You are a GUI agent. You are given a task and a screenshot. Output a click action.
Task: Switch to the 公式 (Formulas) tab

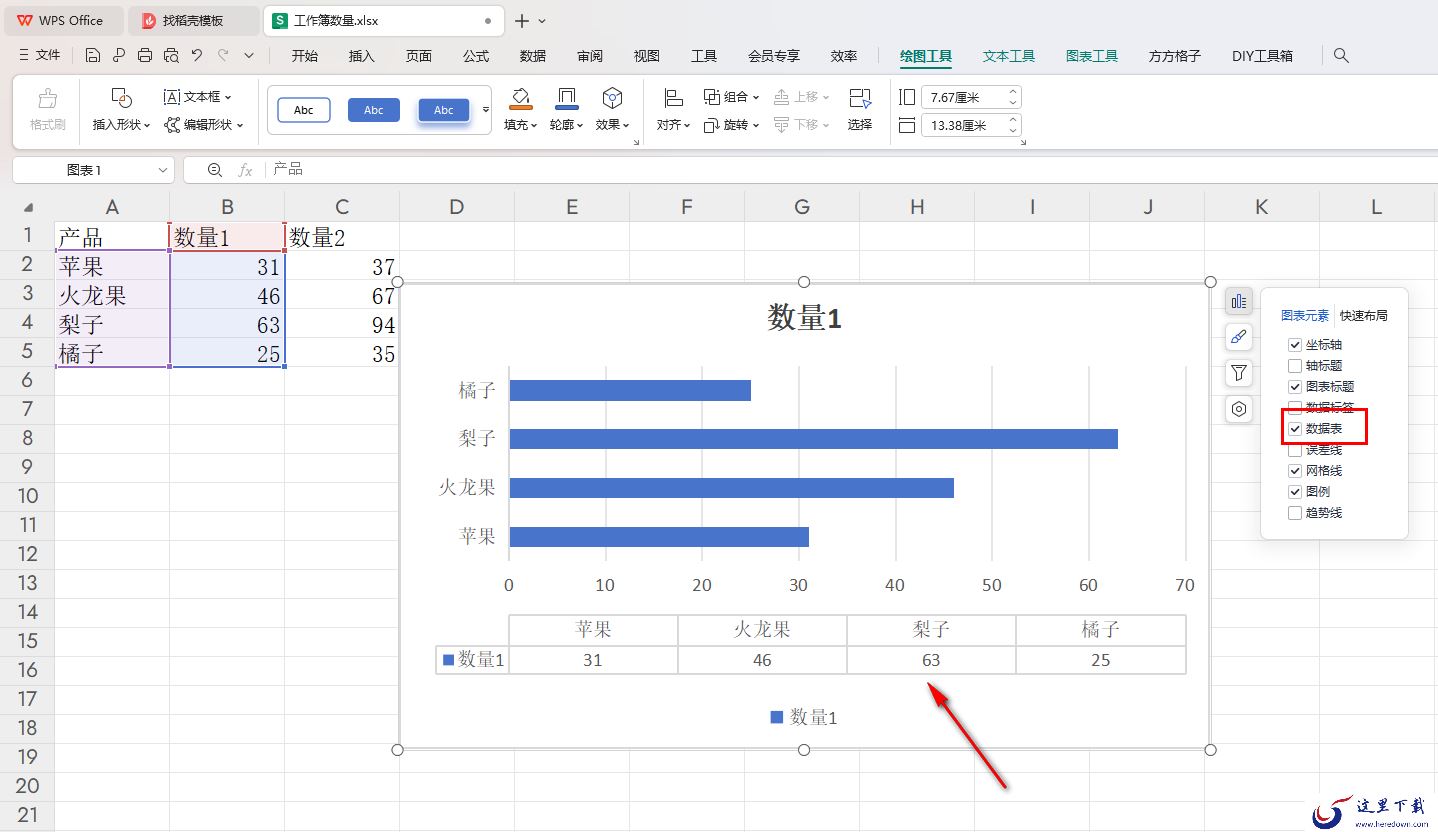[x=476, y=56]
